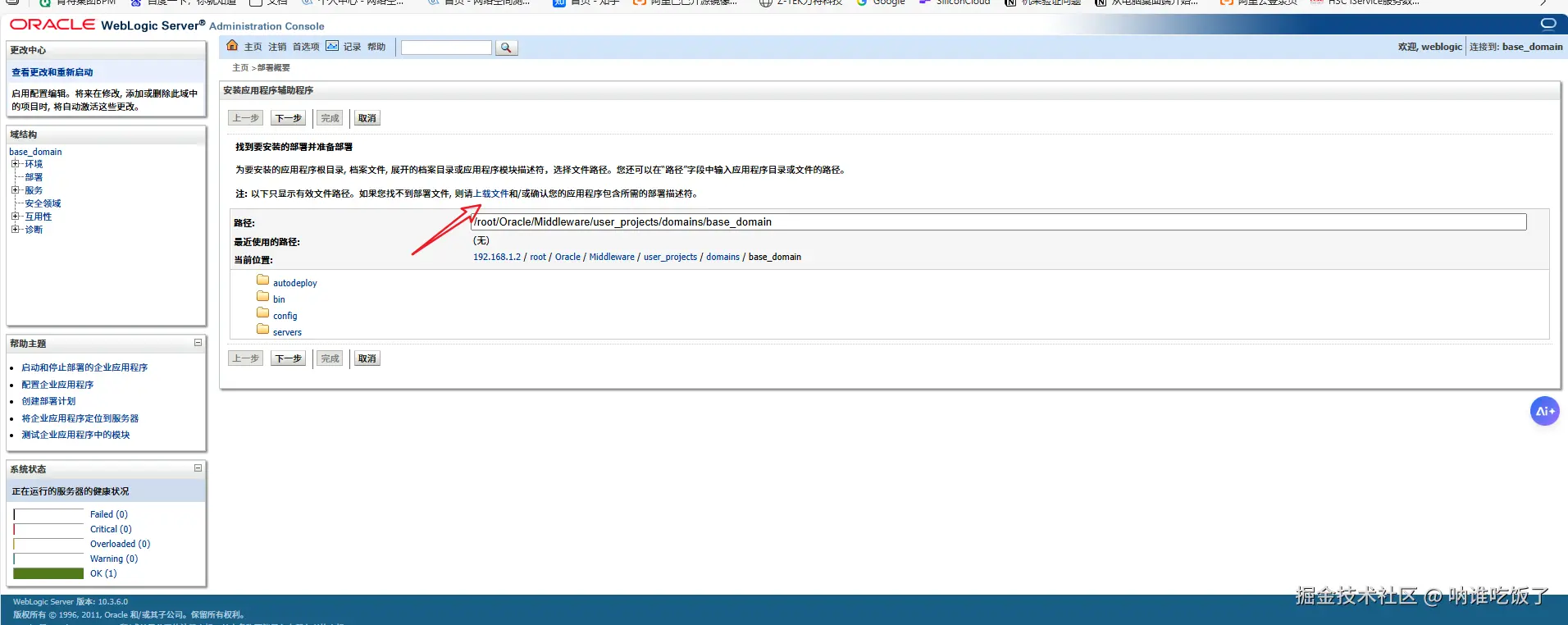Click bottom 下一步 button

pos(289,358)
